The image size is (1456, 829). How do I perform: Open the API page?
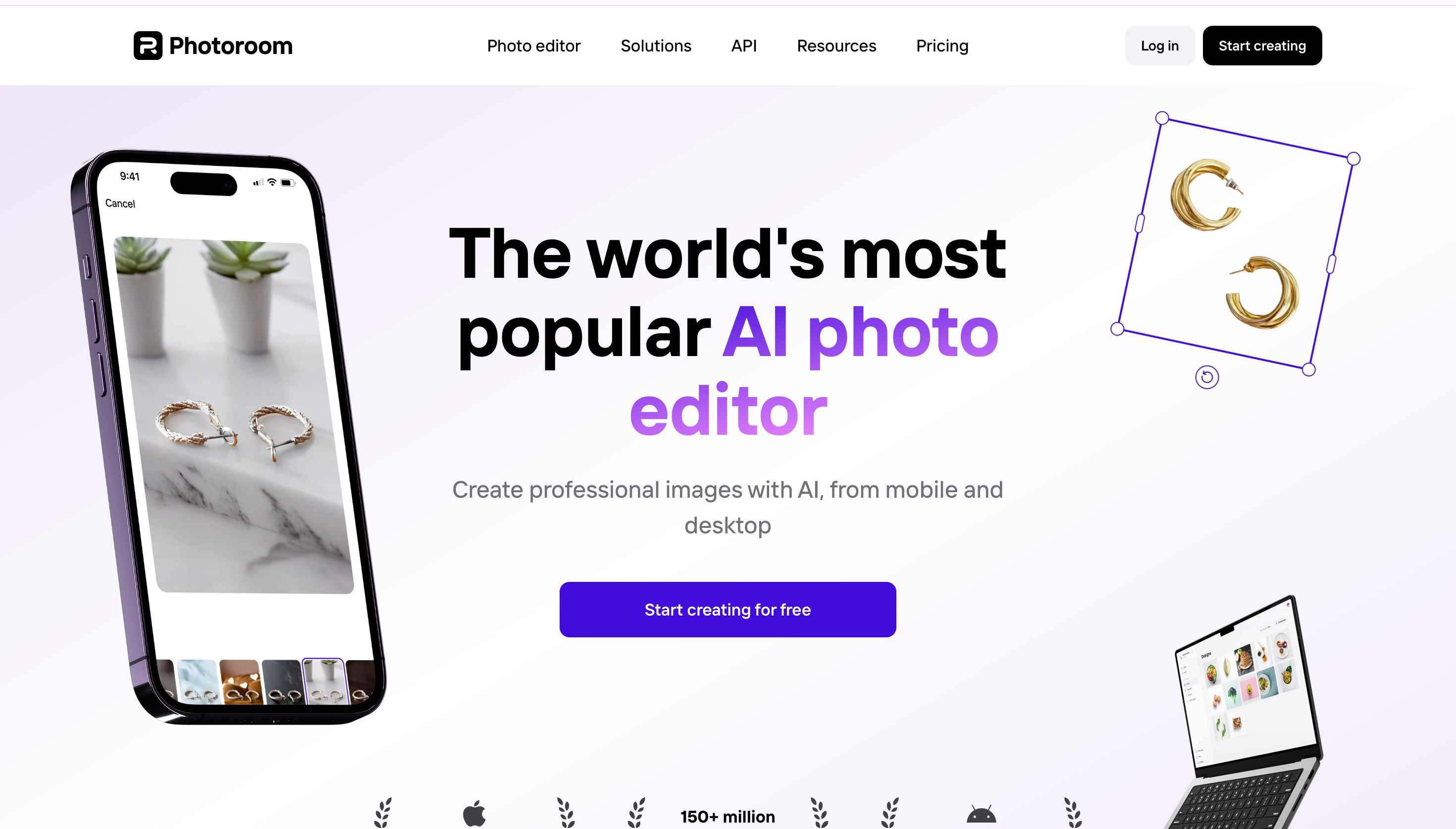pyautogui.click(x=744, y=46)
